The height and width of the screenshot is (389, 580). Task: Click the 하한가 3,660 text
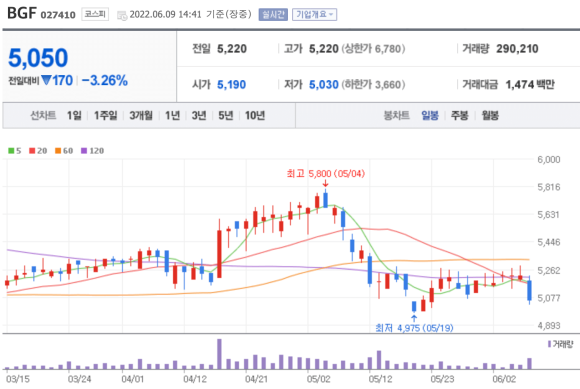[373, 85]
